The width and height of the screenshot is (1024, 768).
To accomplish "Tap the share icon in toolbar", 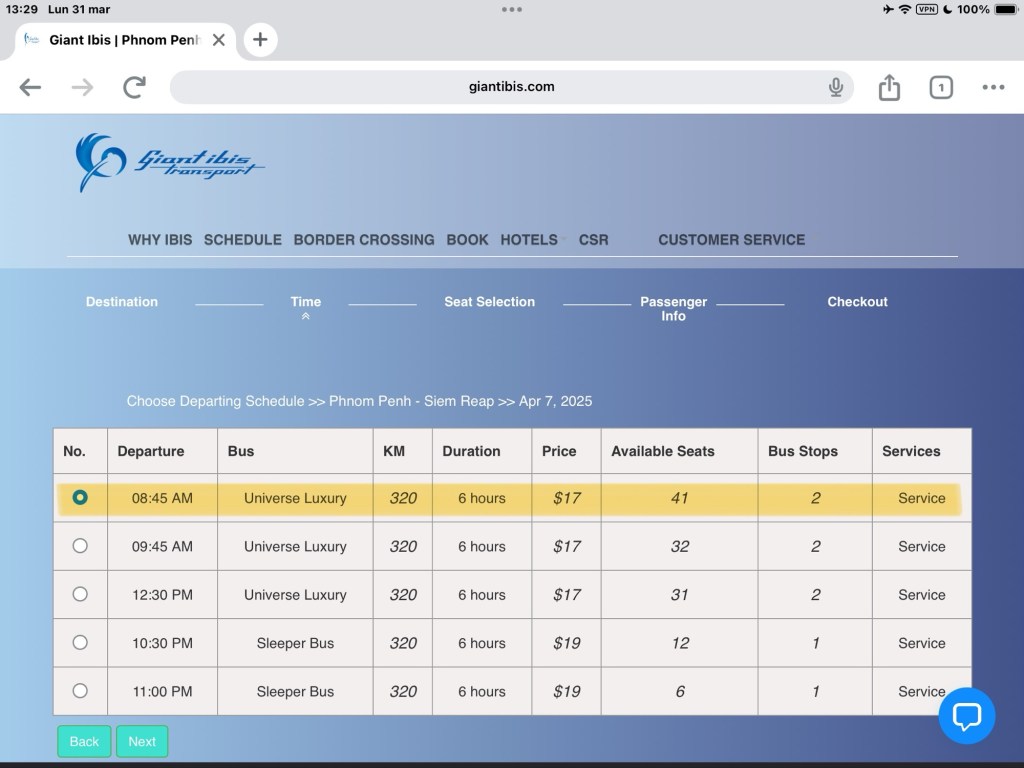I will tap(889, 87).
